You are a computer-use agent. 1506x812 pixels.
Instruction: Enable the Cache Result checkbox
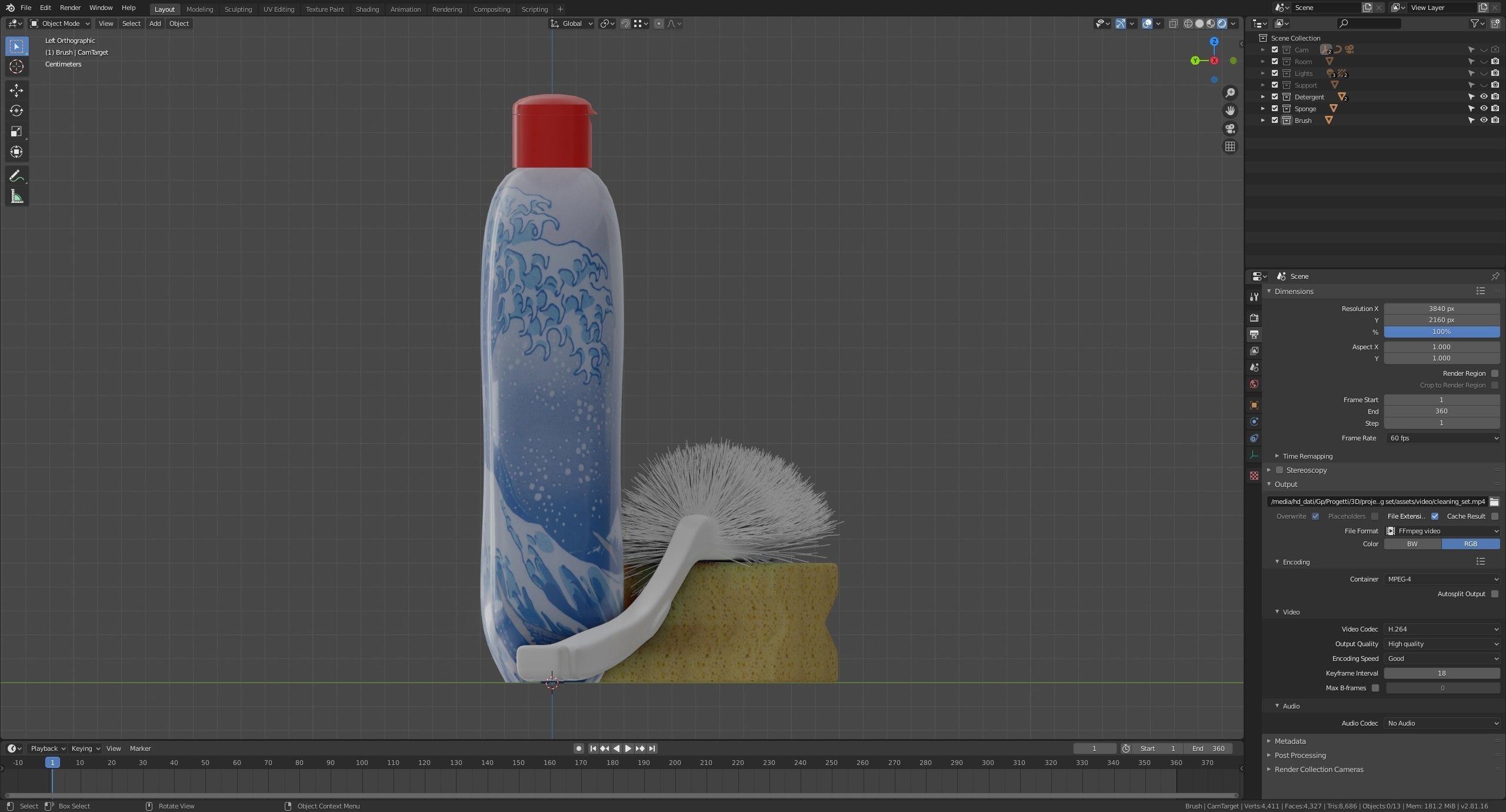click(x=1495, y=516)
